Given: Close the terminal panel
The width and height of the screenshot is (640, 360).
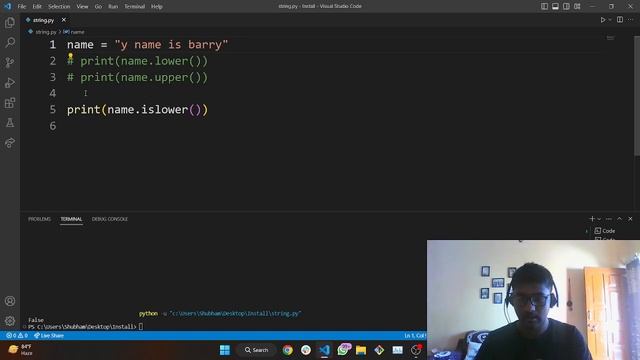Looking at the screenshot, I should (630, 219).
